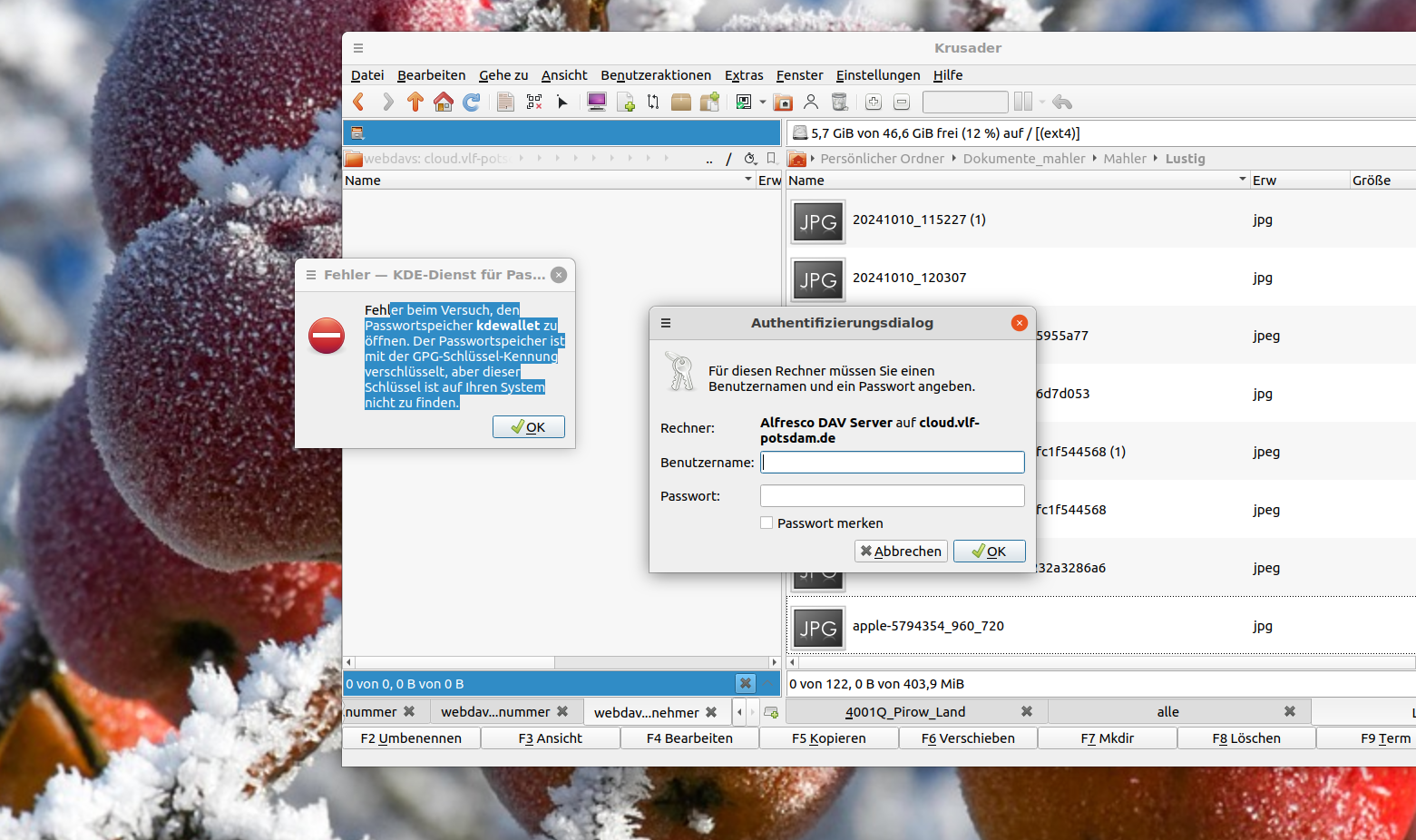Click the Passwort input field
Image resolution: width=1416 pixels, height=840 pixels.
pos(892,496)
